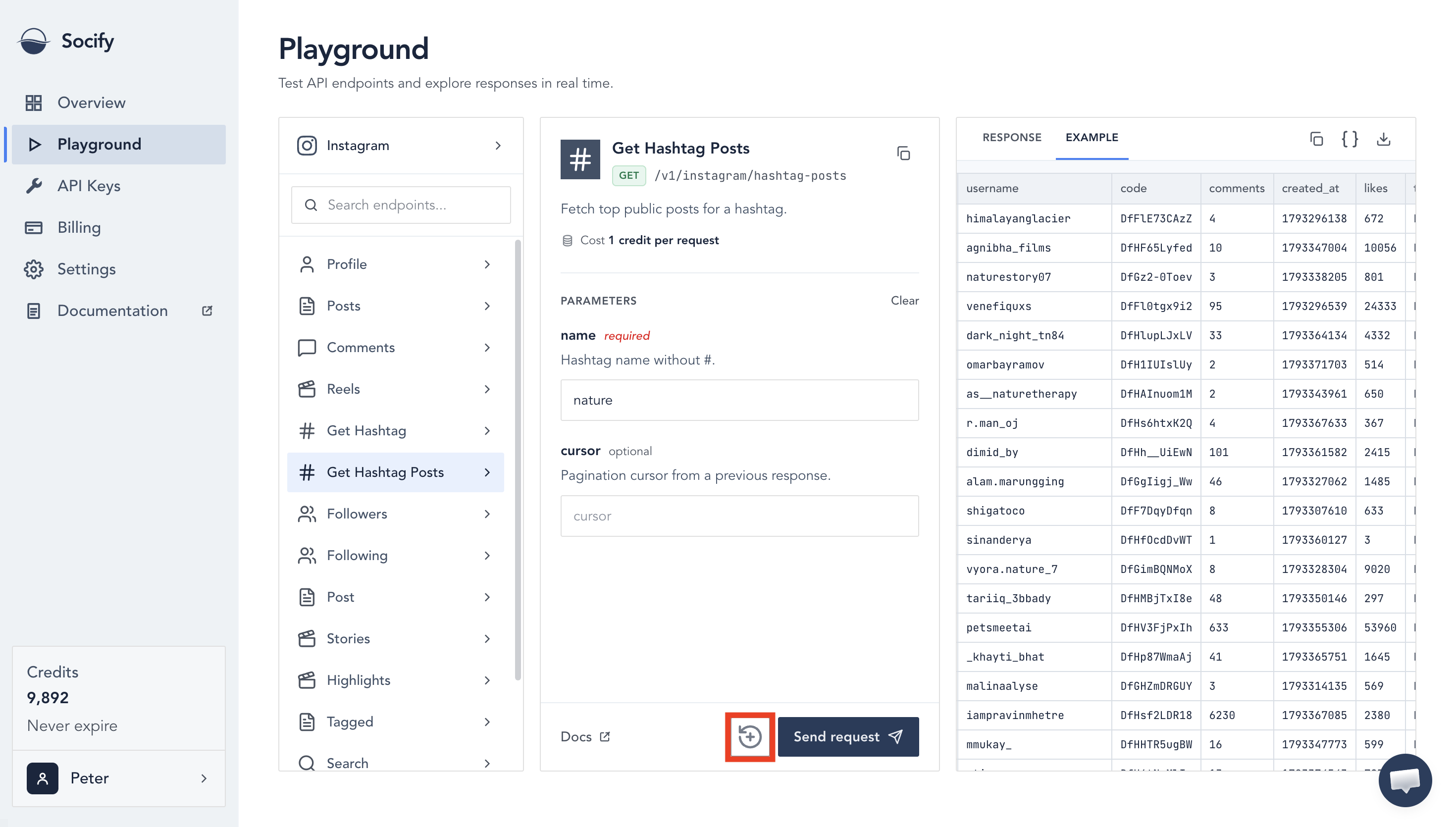Click the endpoint list scrollbar
Viewport: 1456px width, 827px height.
point(518,460)
